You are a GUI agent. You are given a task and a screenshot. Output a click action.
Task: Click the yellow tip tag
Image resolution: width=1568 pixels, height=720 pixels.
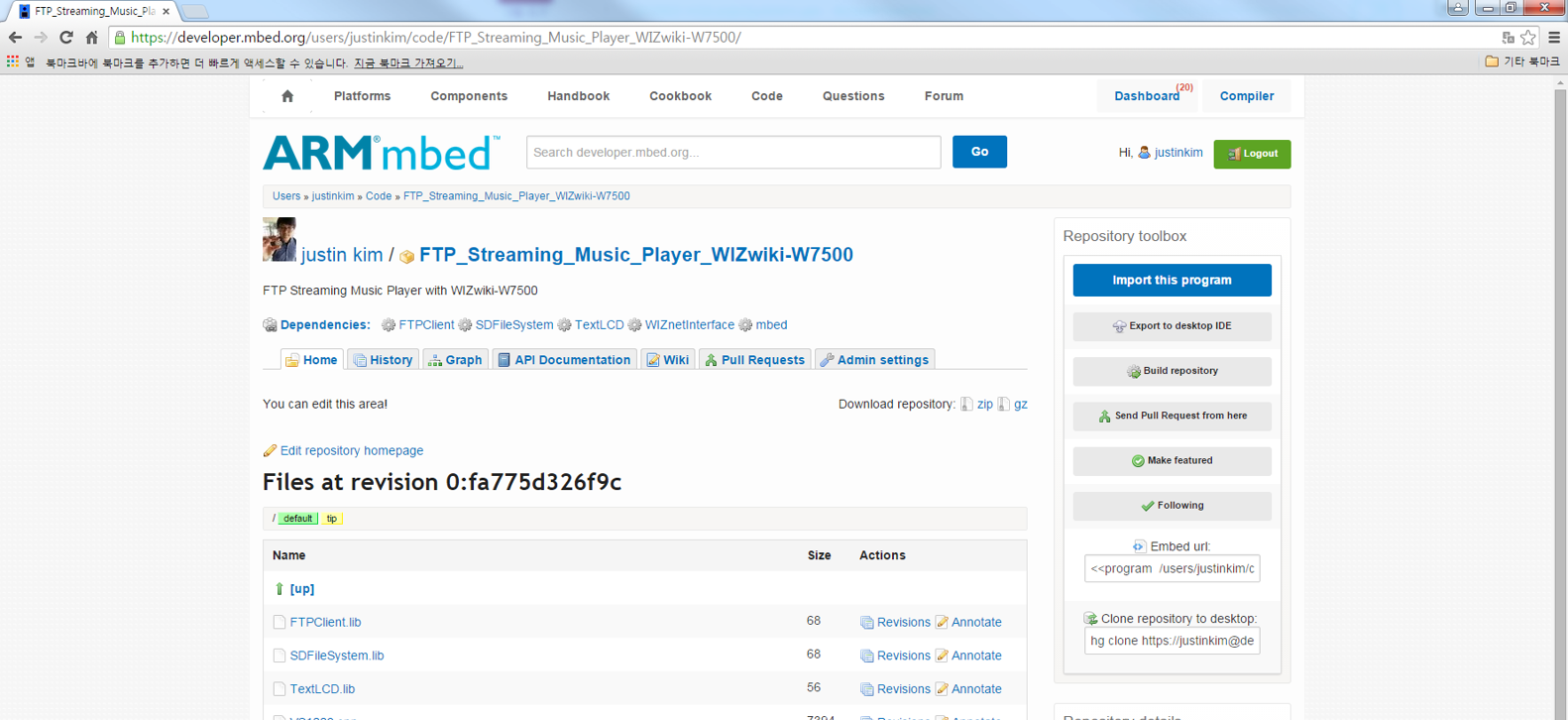[332, 519]
